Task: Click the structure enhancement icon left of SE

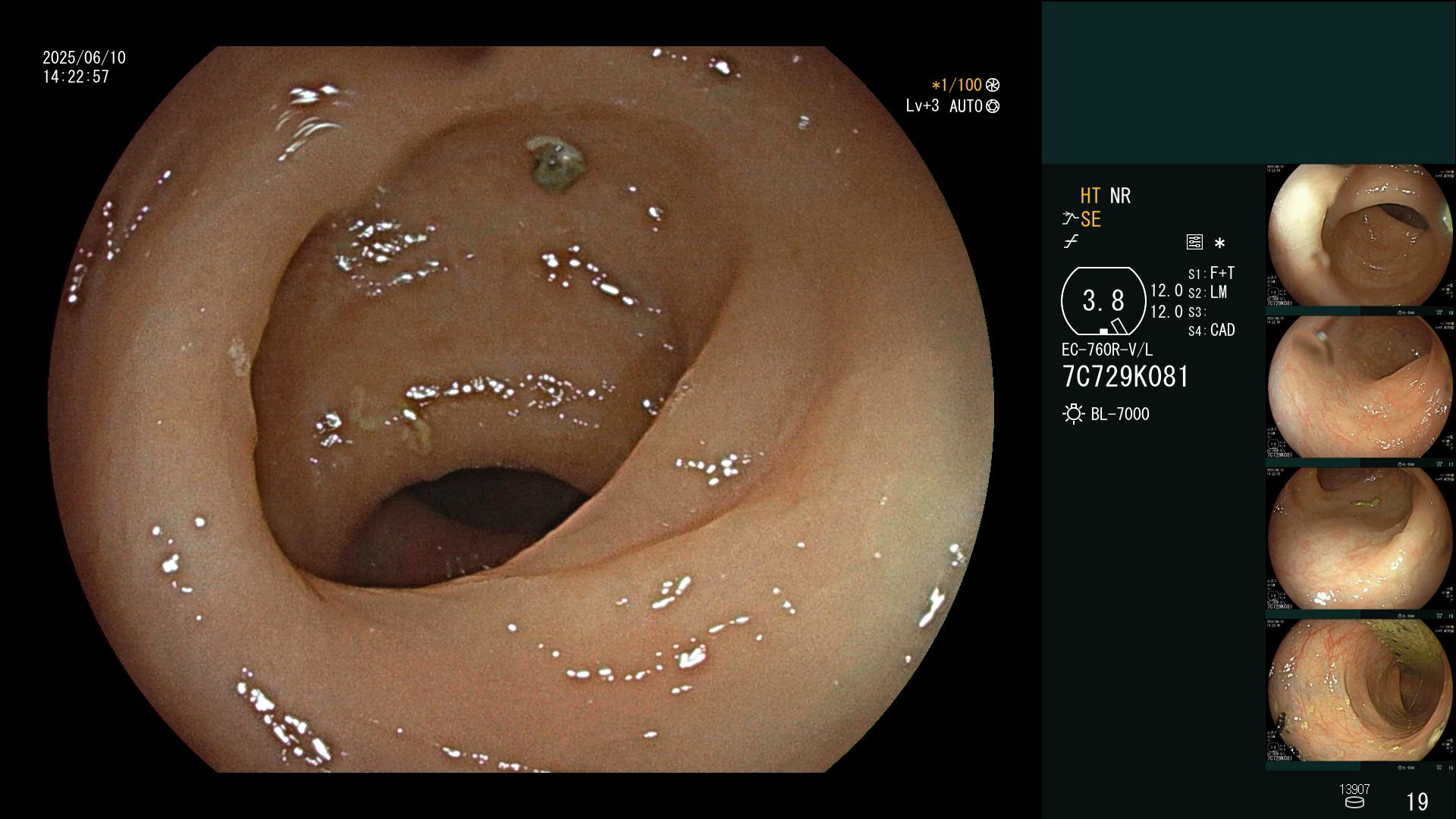Action: pos(1070,220)
